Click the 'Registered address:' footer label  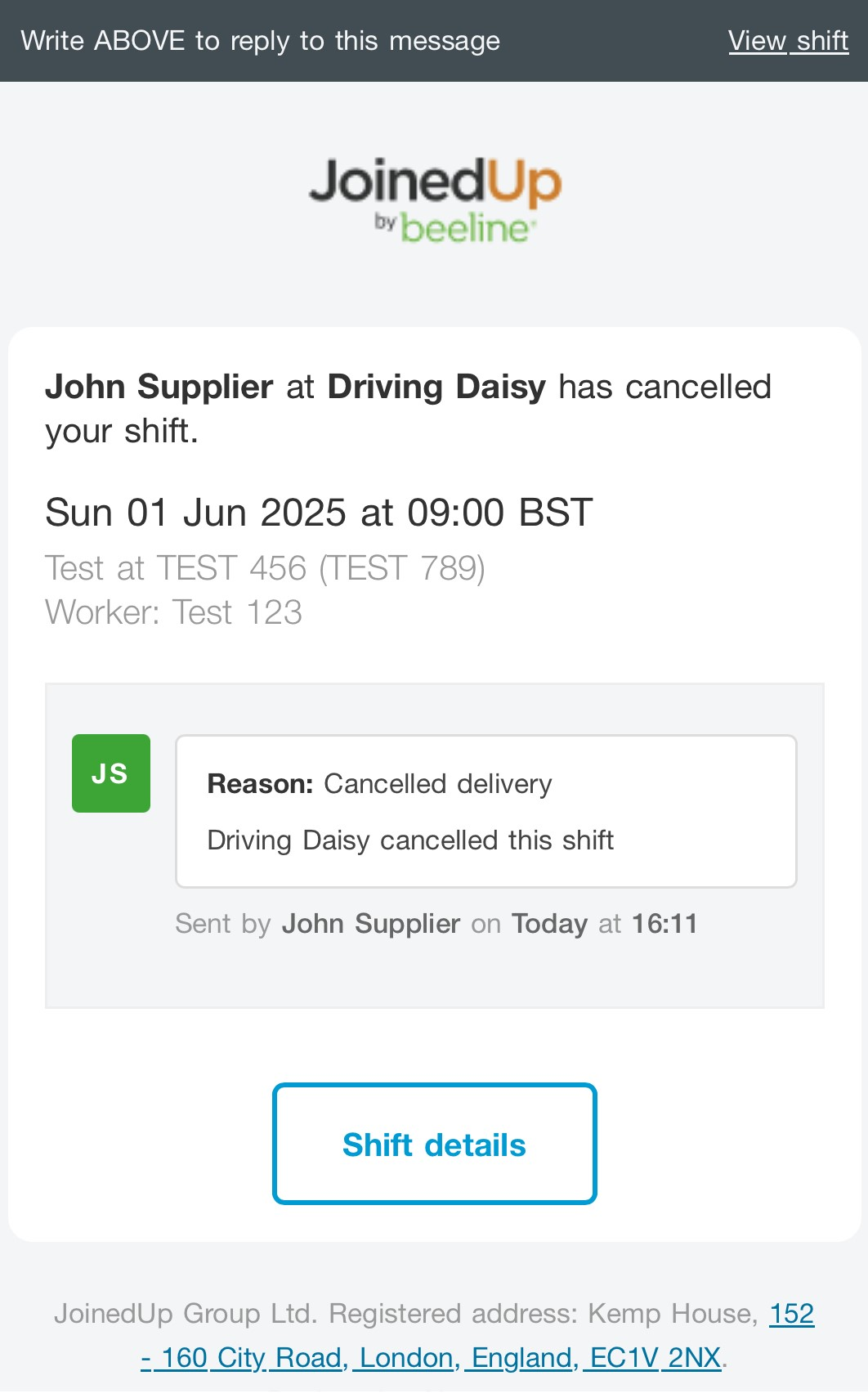(453, 1313)
